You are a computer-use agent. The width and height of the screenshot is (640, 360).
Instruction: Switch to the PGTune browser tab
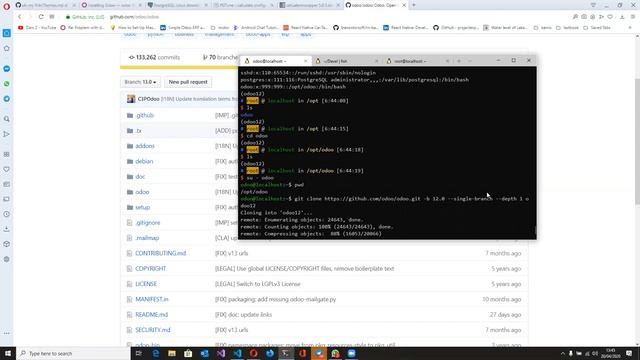[244, 5]
